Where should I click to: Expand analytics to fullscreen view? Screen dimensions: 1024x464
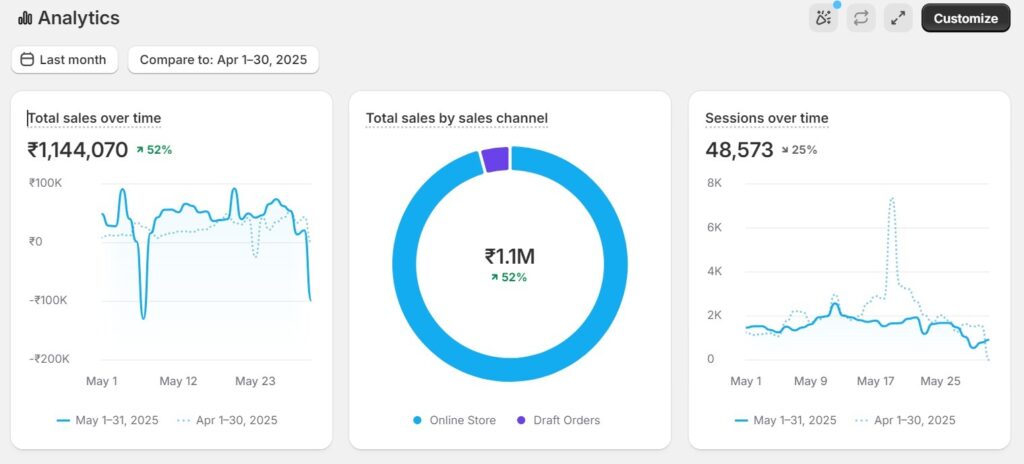(898, 18)
